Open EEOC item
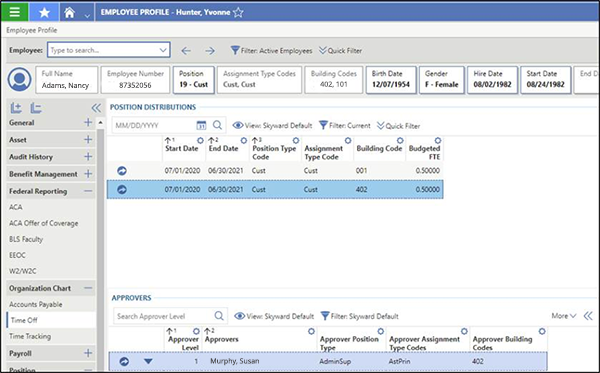Image resolution: width=600 pixels, height=373 pixels. point(17,255)
